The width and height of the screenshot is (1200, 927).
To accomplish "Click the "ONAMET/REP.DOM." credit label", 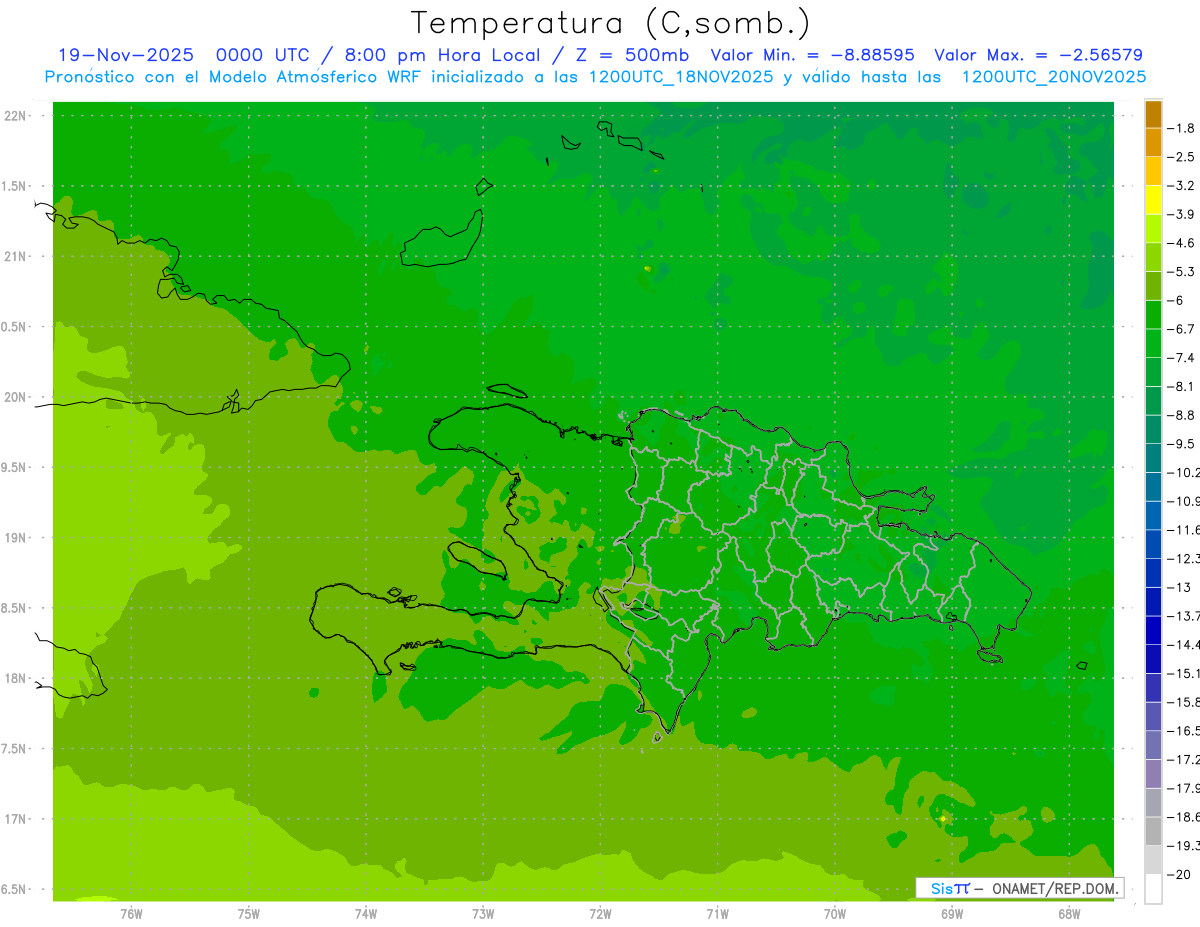I will (1055, 888).
